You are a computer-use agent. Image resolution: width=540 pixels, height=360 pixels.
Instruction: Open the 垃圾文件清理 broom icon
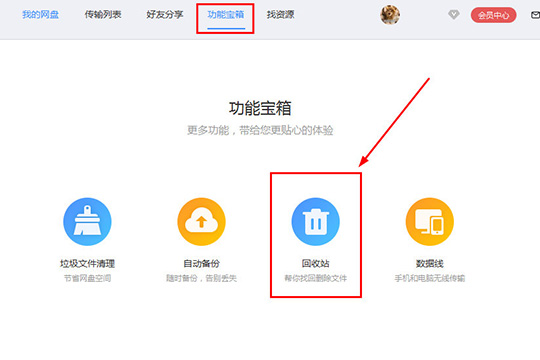click(x=87, y=222)
